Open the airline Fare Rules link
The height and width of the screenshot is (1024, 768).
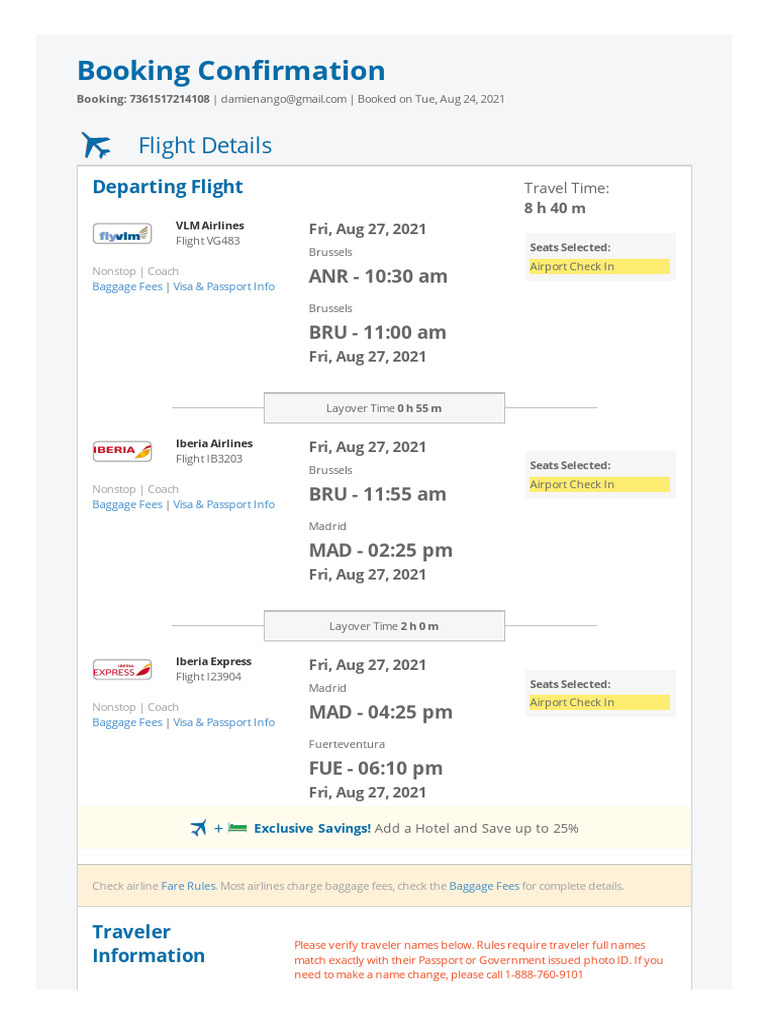click(x=188, y=886)
